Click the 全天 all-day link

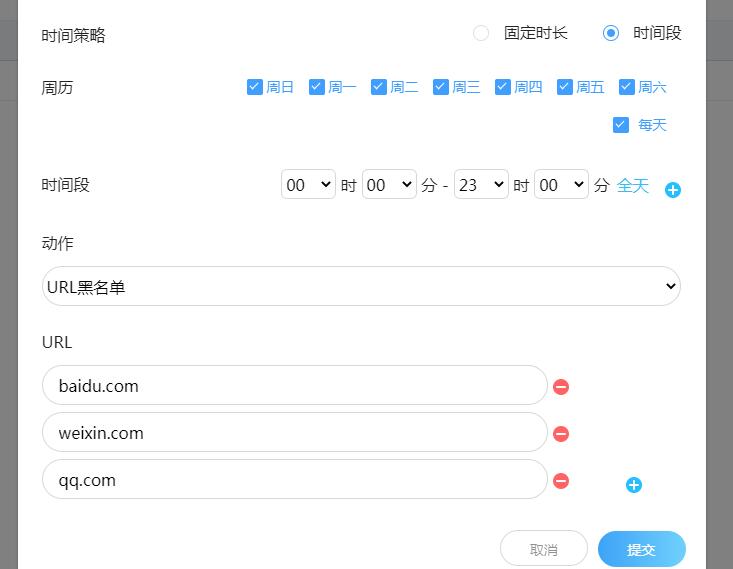[x=633, y=185]
